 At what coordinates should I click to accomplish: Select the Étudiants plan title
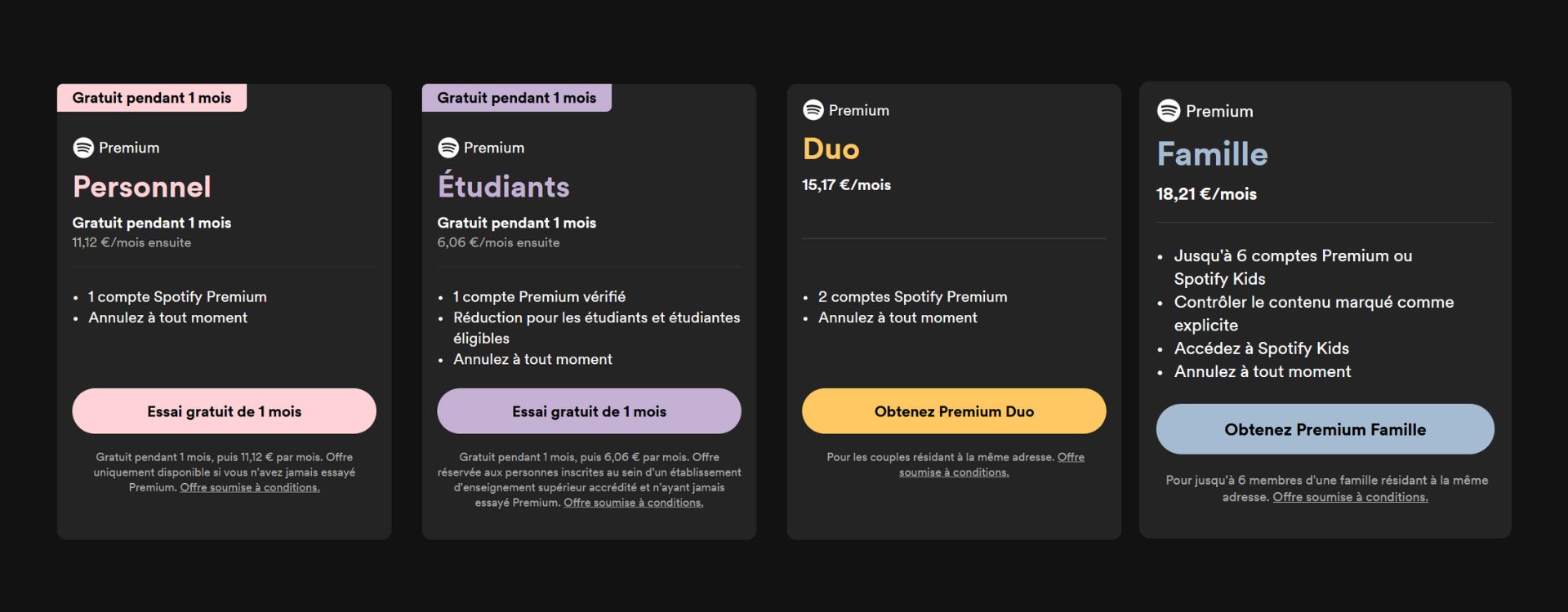(x=503, y=187)
